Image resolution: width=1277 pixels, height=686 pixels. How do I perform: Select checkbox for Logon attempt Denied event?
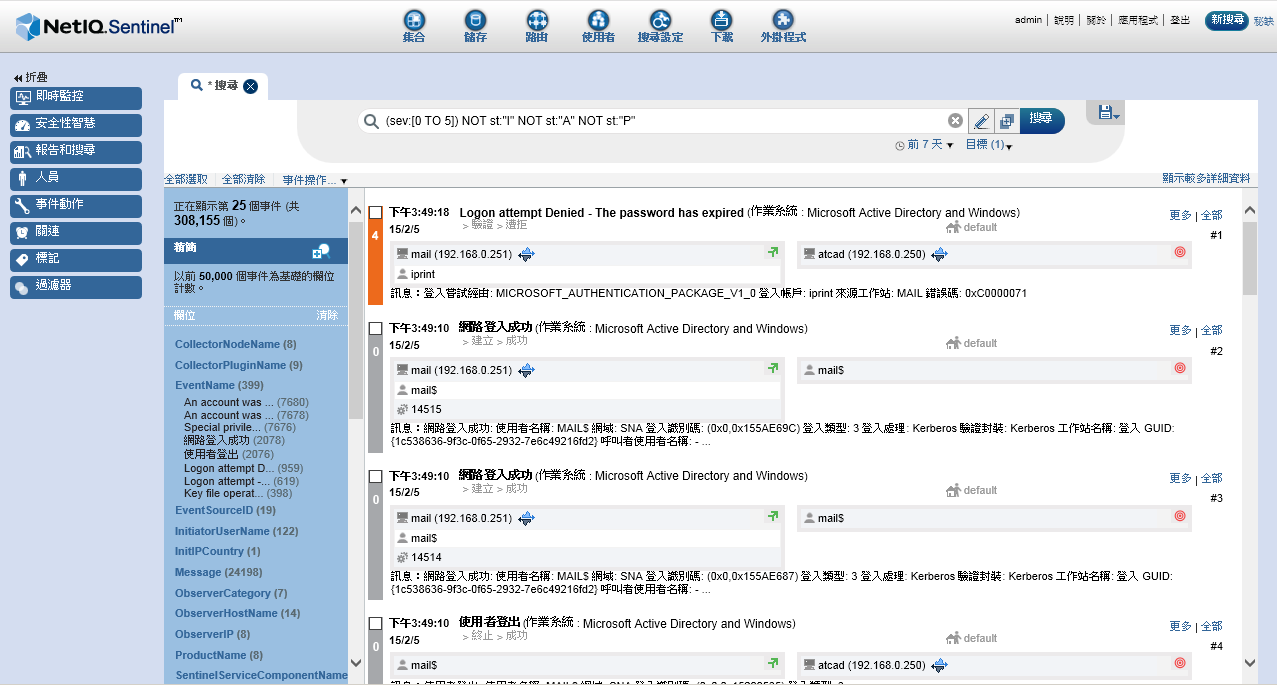click(x=376, y=213)
